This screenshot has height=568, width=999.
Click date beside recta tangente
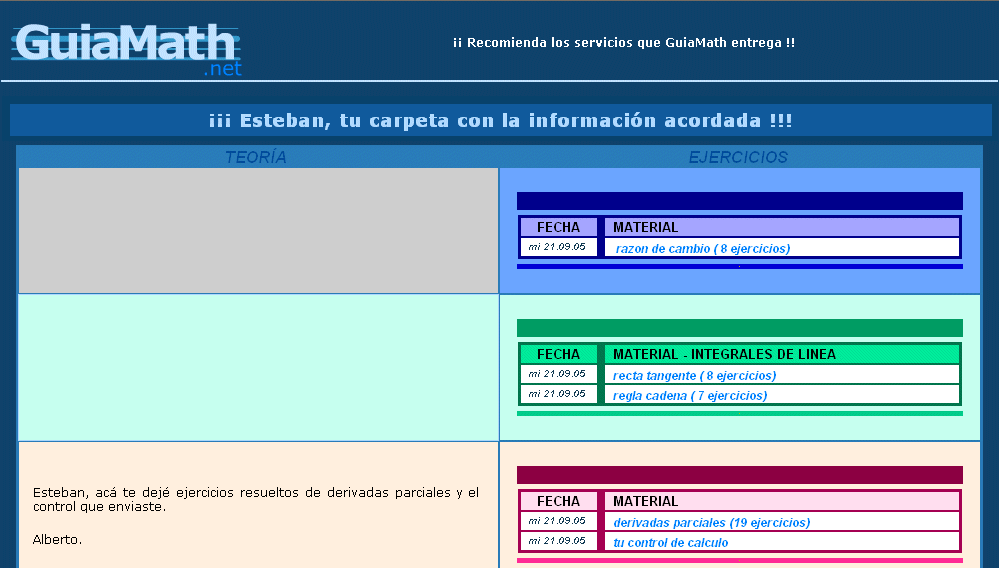[x=557, y=374]
